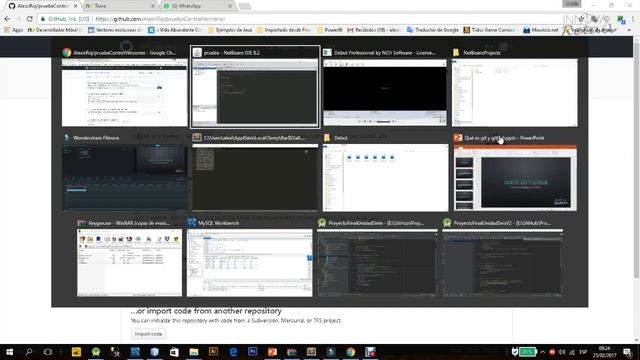Image resolution: width=640 pixels, height=360 pixels.
Task: Open the Apps bookmark shortcut
Action: [13, 30]
